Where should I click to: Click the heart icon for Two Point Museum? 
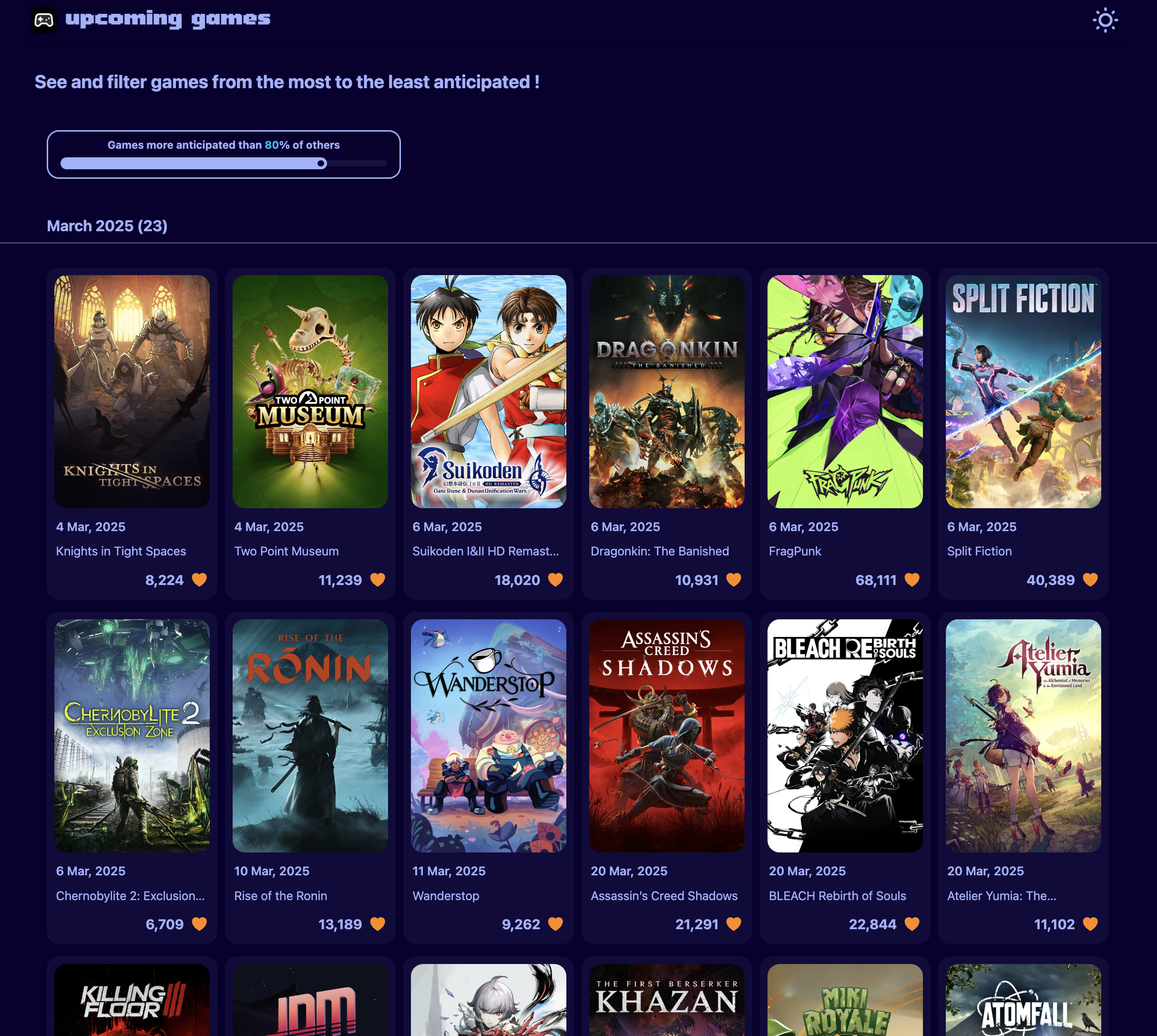point(377,579)
